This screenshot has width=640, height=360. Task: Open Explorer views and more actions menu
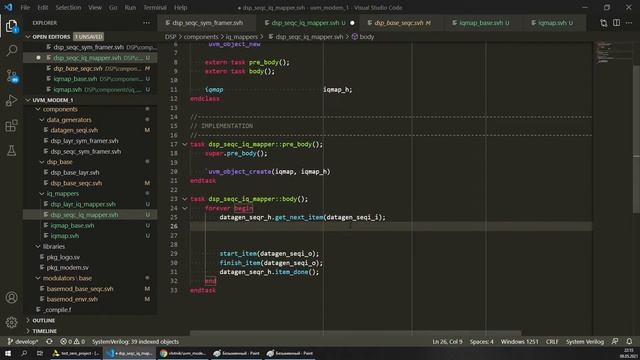pos(147,23)
